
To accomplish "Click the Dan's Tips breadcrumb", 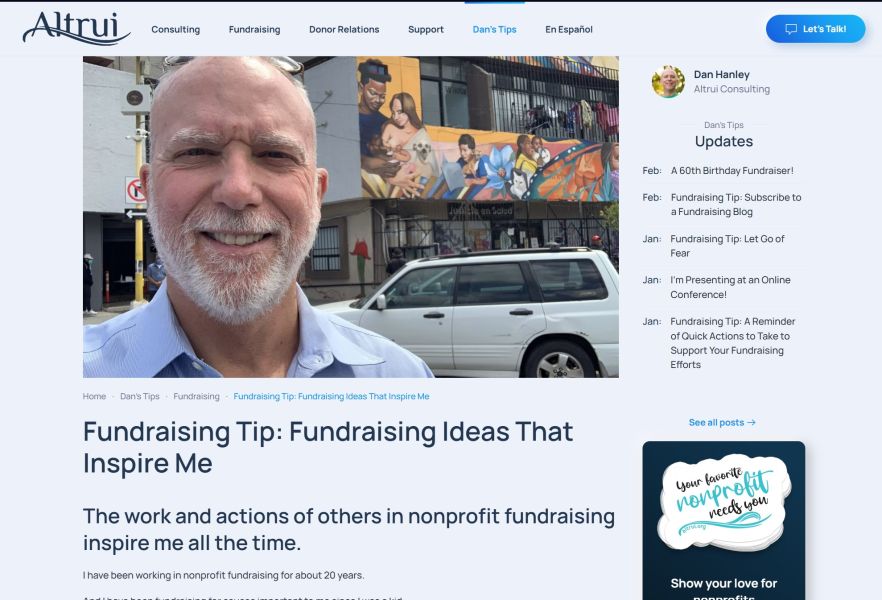I will [x=140, y=396].
